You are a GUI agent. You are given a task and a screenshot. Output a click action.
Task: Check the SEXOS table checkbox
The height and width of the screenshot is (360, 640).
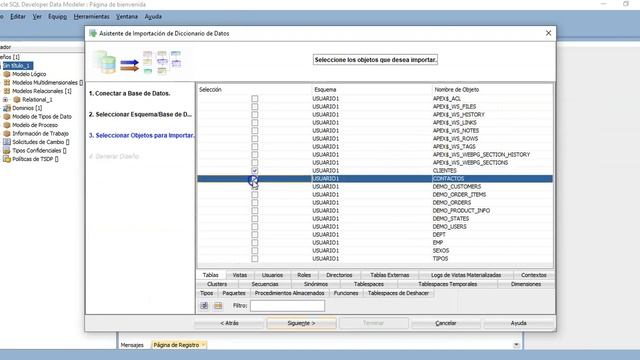pyautogui.click(x=255, y=251)
